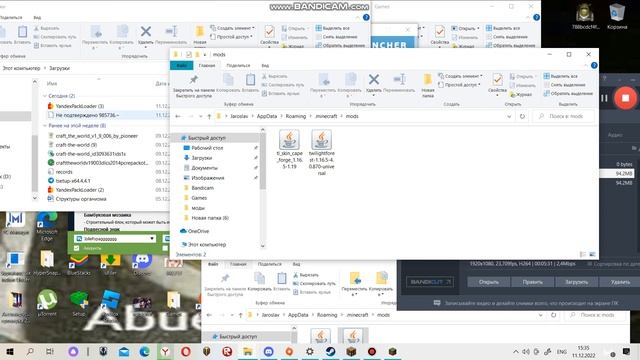Open the Recycle Bin on desktop
Viewport: 640px width, 360px height.
tap(617, 16)
